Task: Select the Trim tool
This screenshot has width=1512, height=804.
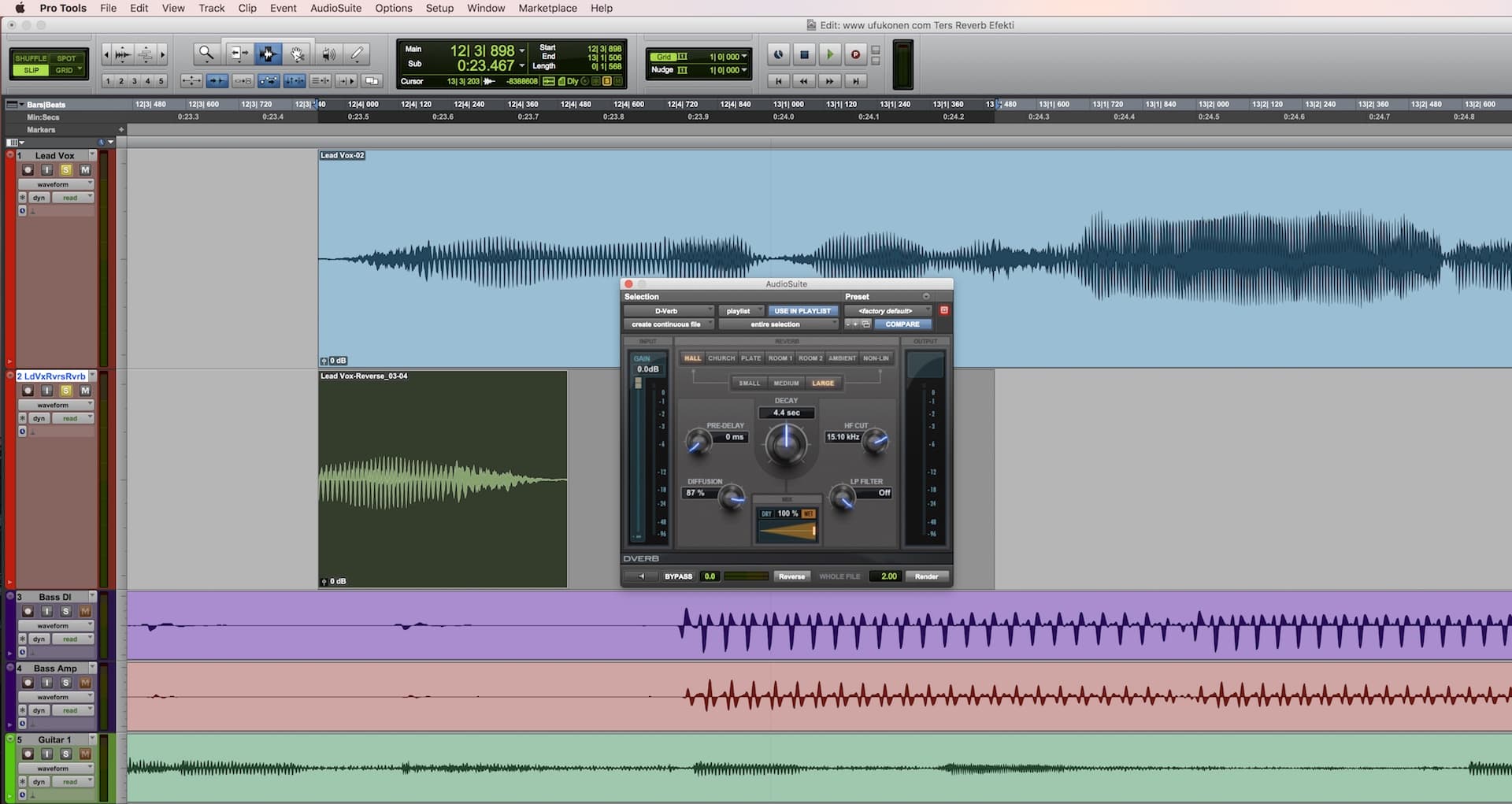Action: tap(238, 54)
